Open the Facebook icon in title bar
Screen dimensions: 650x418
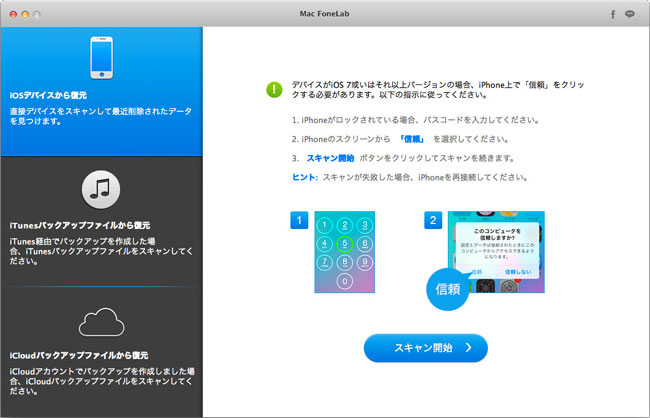(612, 15)
